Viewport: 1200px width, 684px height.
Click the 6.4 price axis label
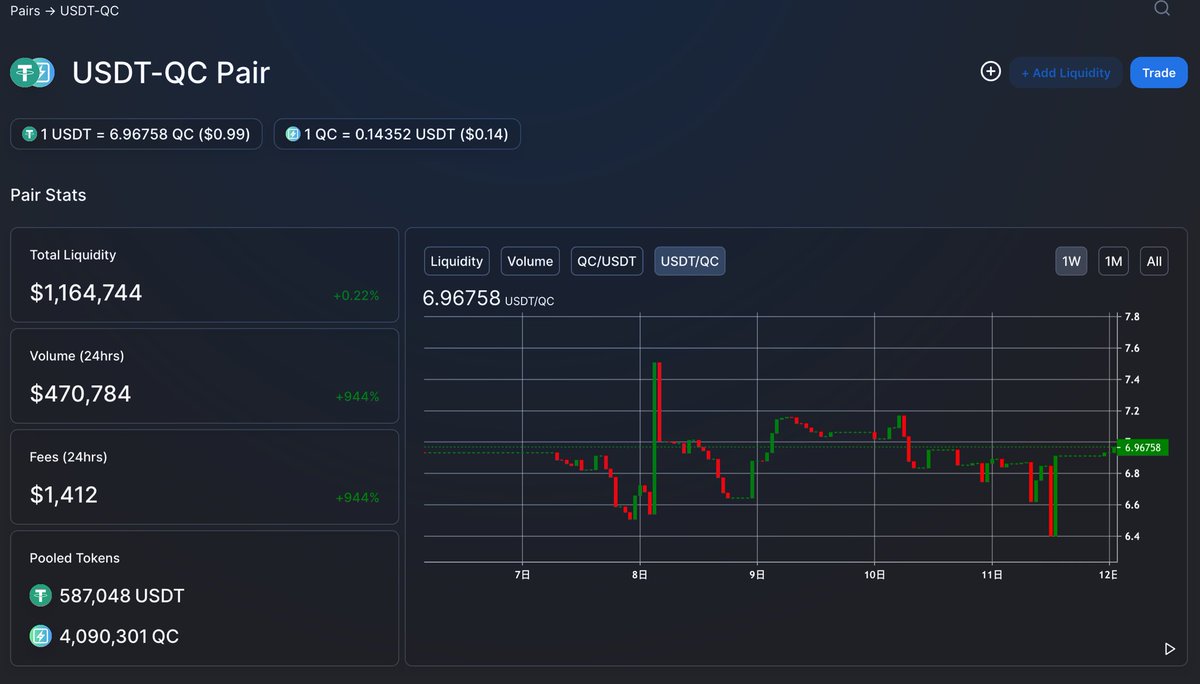1132,537
